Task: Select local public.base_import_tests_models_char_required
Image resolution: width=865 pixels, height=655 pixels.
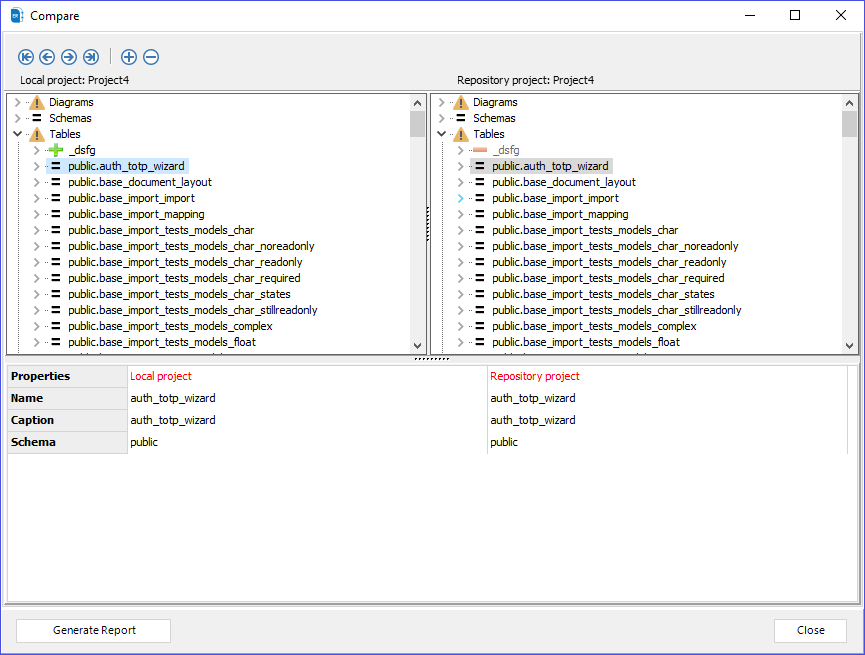Action: tap(184, 278)
